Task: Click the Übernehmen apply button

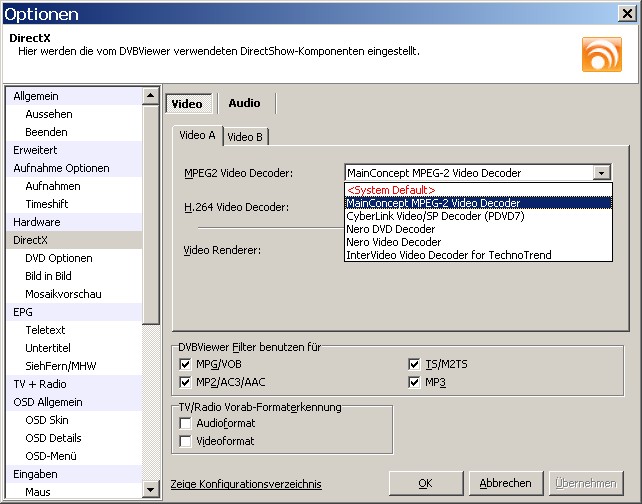Action: click(586, 484)
